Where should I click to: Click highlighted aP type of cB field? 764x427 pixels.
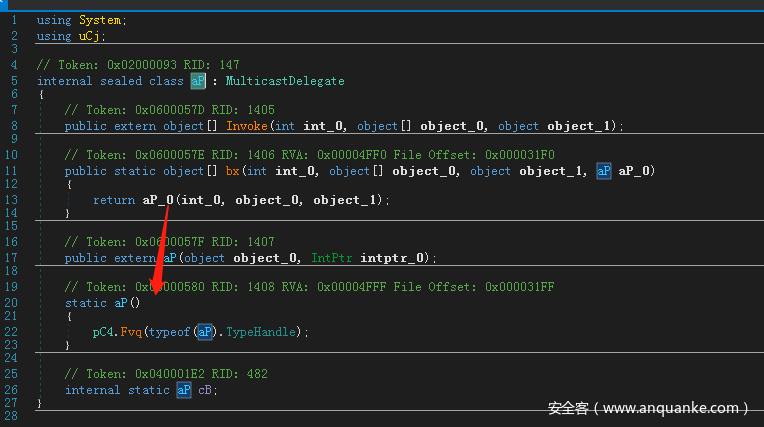[183, 390]
